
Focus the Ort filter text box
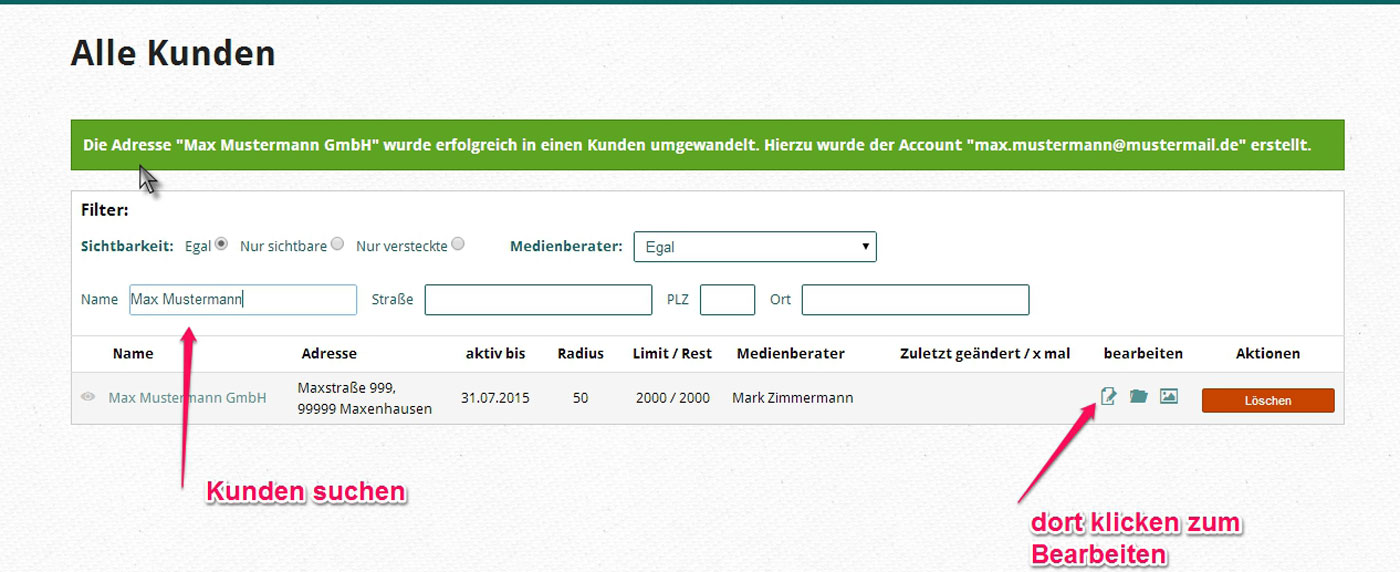point(915,300)
